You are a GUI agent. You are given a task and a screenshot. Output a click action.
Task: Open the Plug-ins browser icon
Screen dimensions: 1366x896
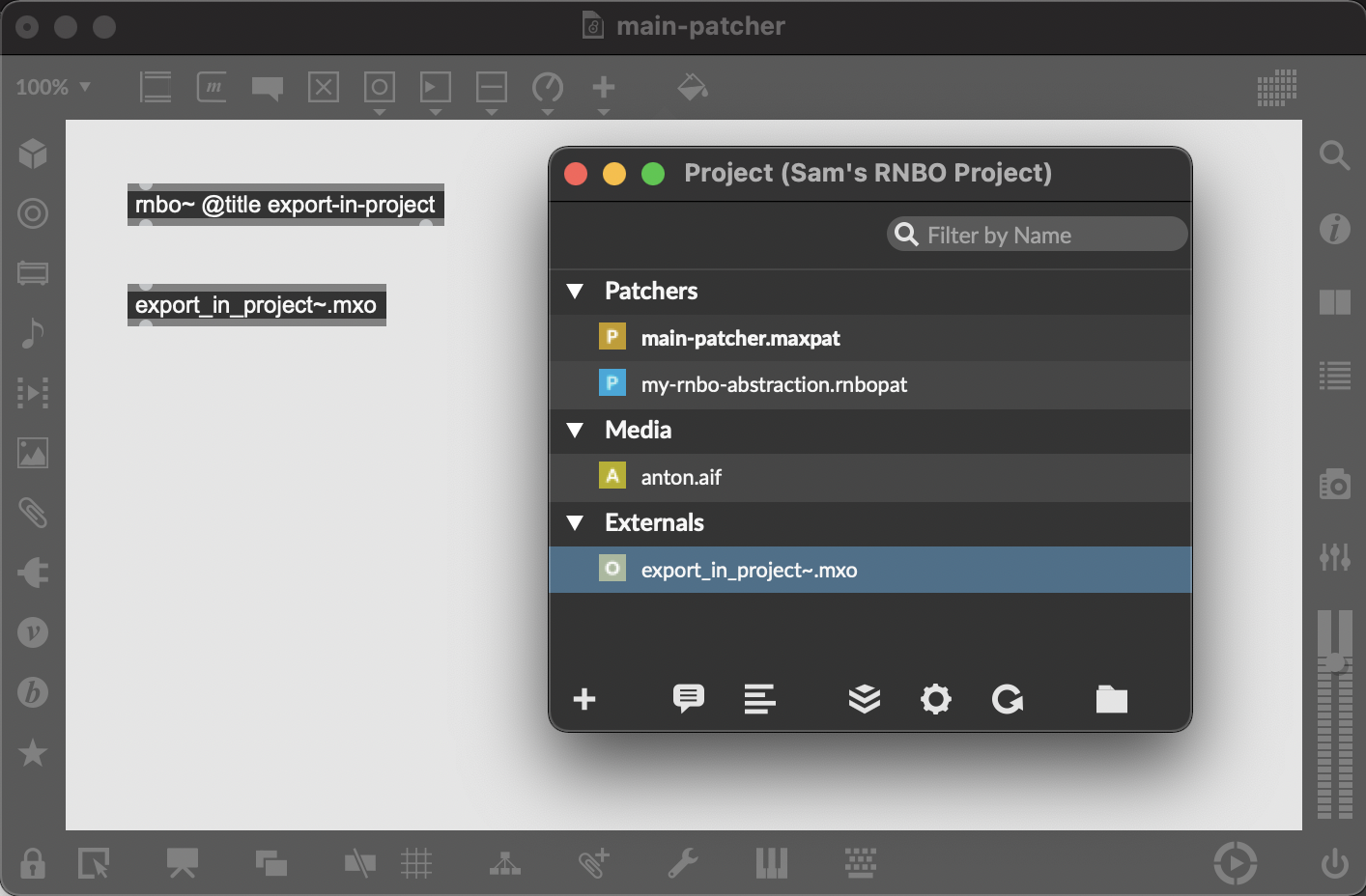pyautogui.click(x=33, y=573)
